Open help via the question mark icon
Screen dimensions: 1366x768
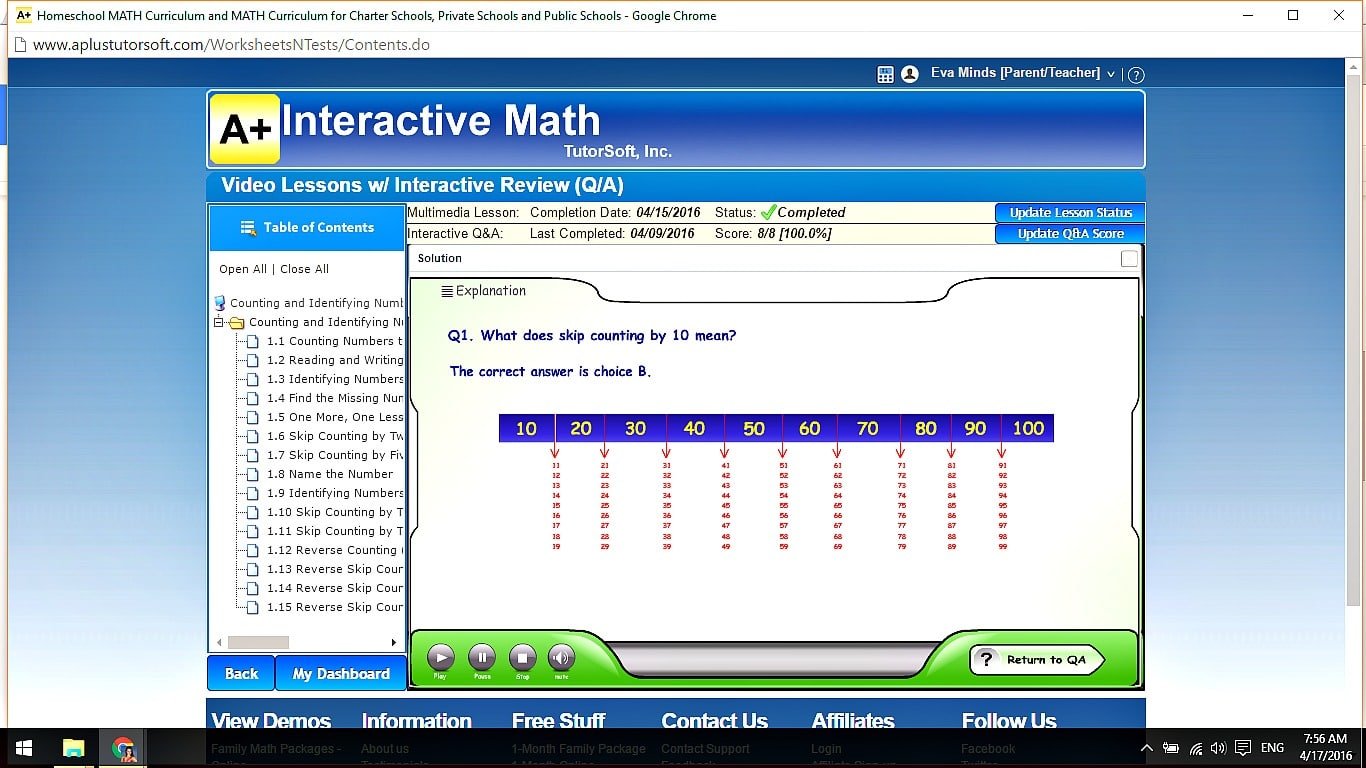pyautogui.click(x=1137, y=73)
